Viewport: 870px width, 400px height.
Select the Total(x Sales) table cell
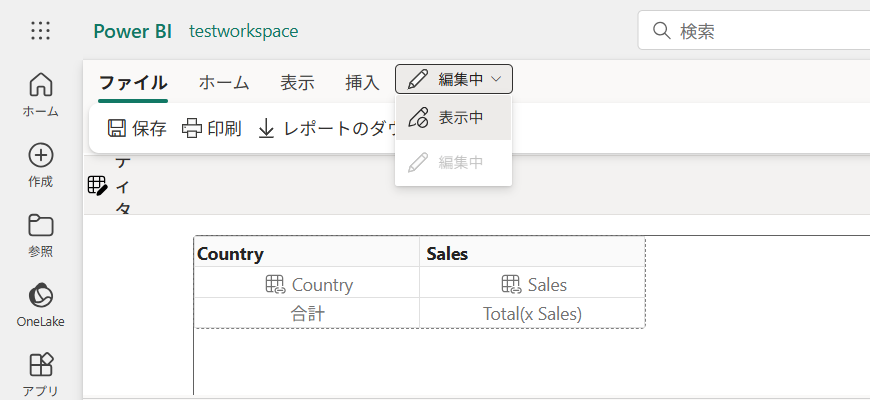(x=532, y=313)
